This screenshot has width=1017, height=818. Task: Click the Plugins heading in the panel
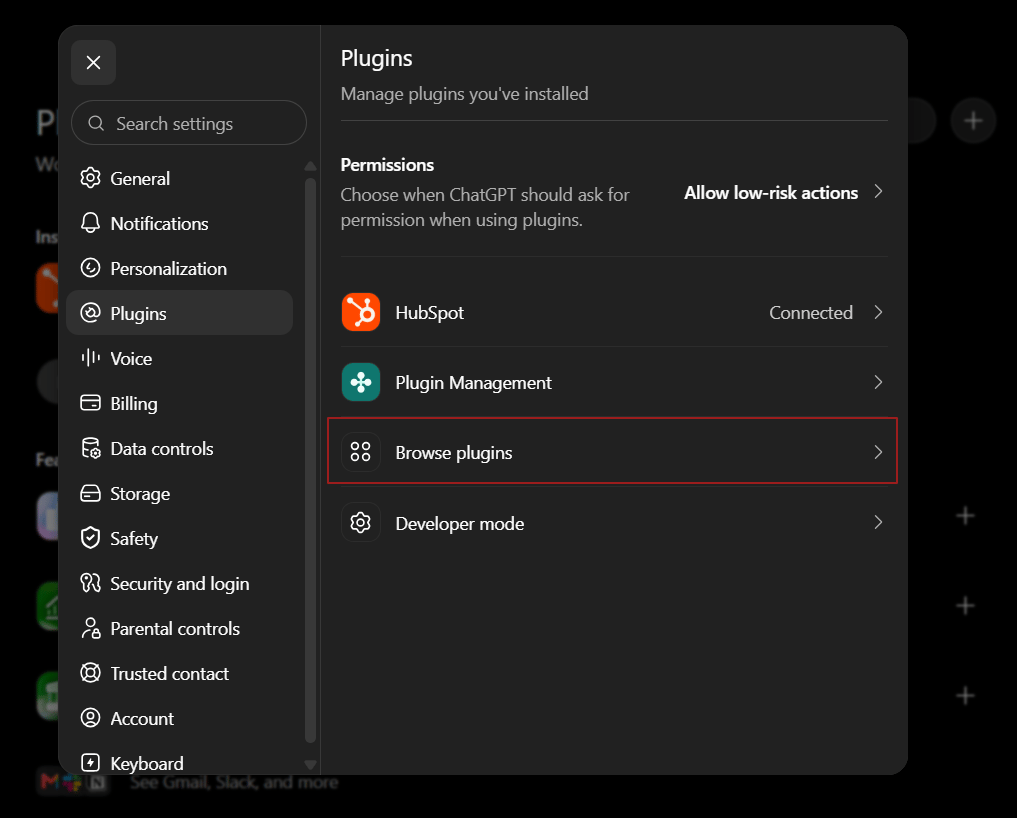pos(377,59)
